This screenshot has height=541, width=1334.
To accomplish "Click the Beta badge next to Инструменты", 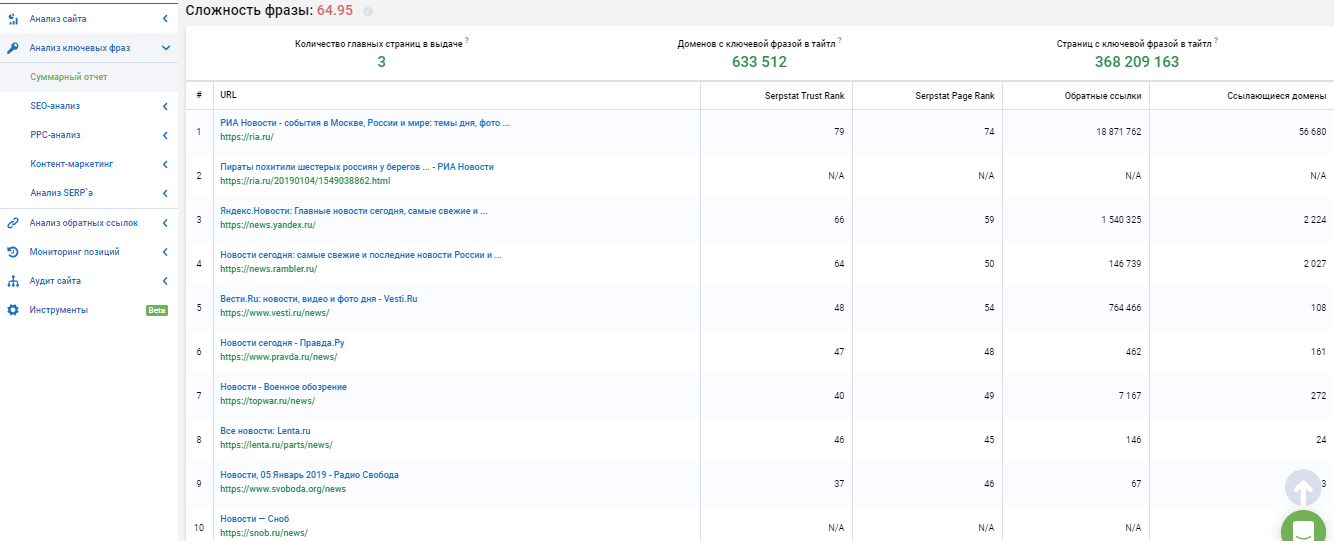I will 157,310.
